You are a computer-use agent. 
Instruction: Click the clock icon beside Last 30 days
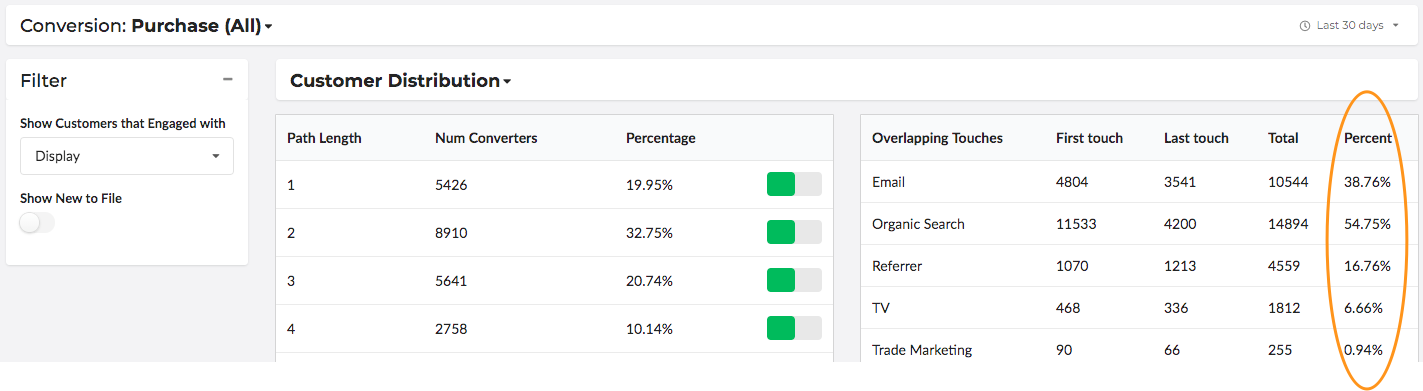click(x=1304, y=26)
